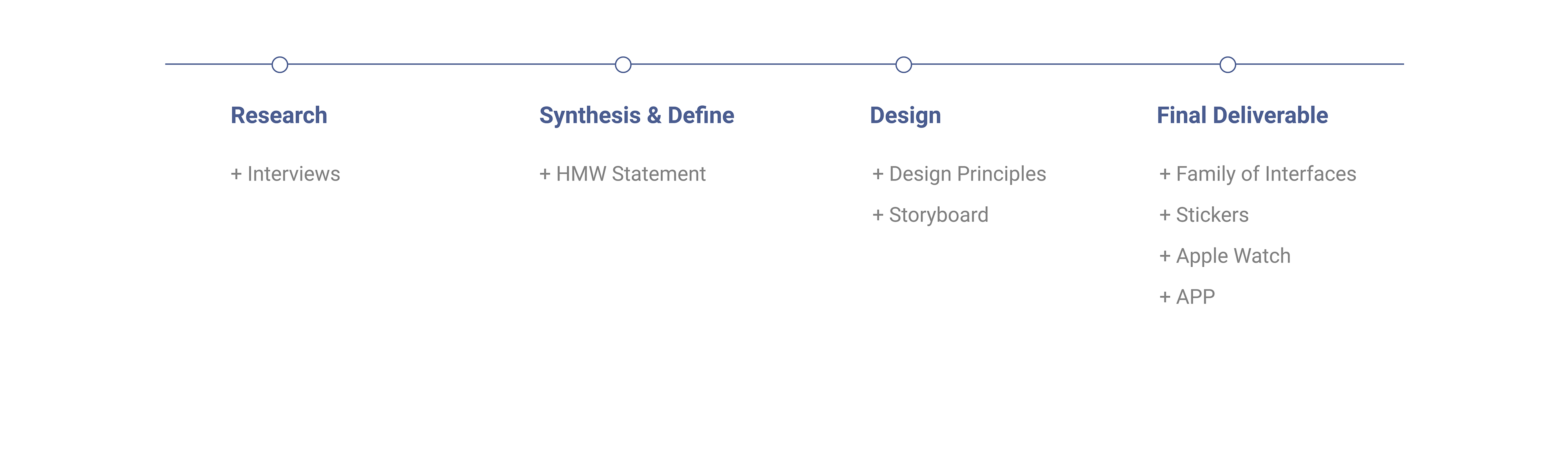Select the Synthesis & Define timeline circle
Image resolution: width=1568 pixels, height=455 pixels.
[x=623, y=65]
